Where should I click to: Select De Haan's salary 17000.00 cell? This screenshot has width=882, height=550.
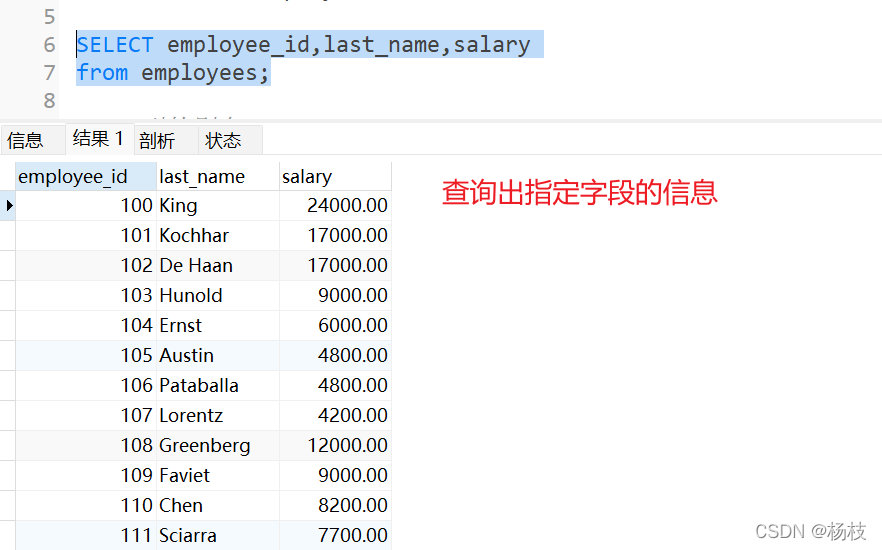pyautogui.click(x=335, y=265)
